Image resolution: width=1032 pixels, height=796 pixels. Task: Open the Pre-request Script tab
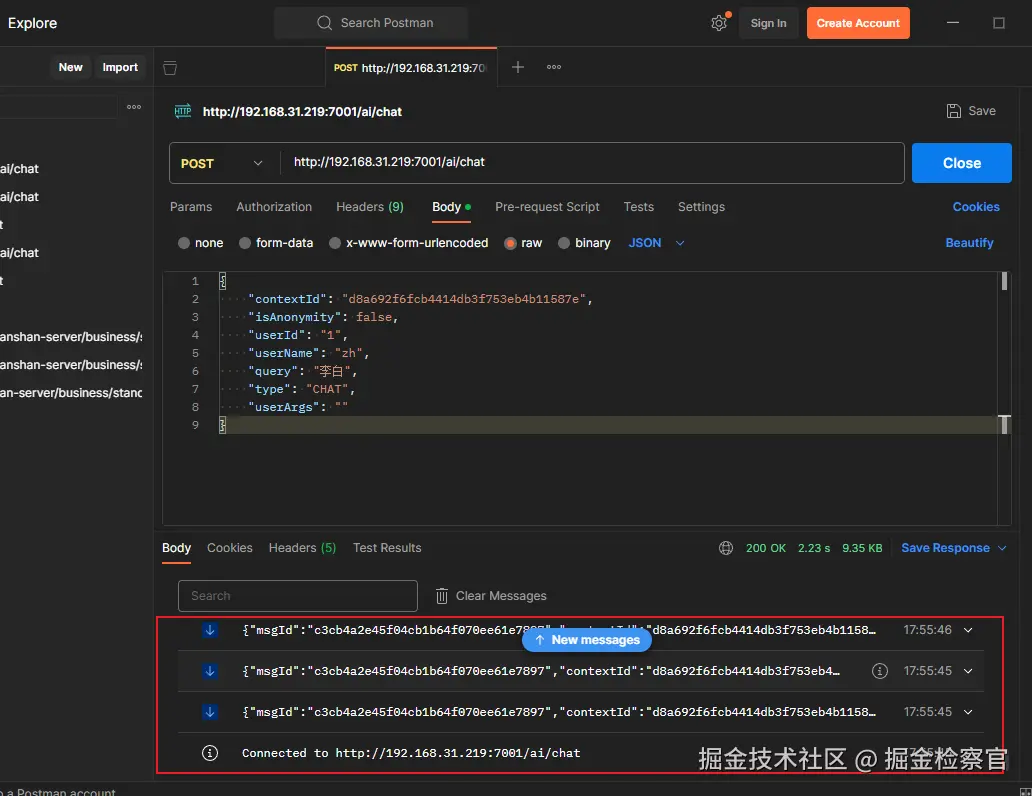(547, 207)
